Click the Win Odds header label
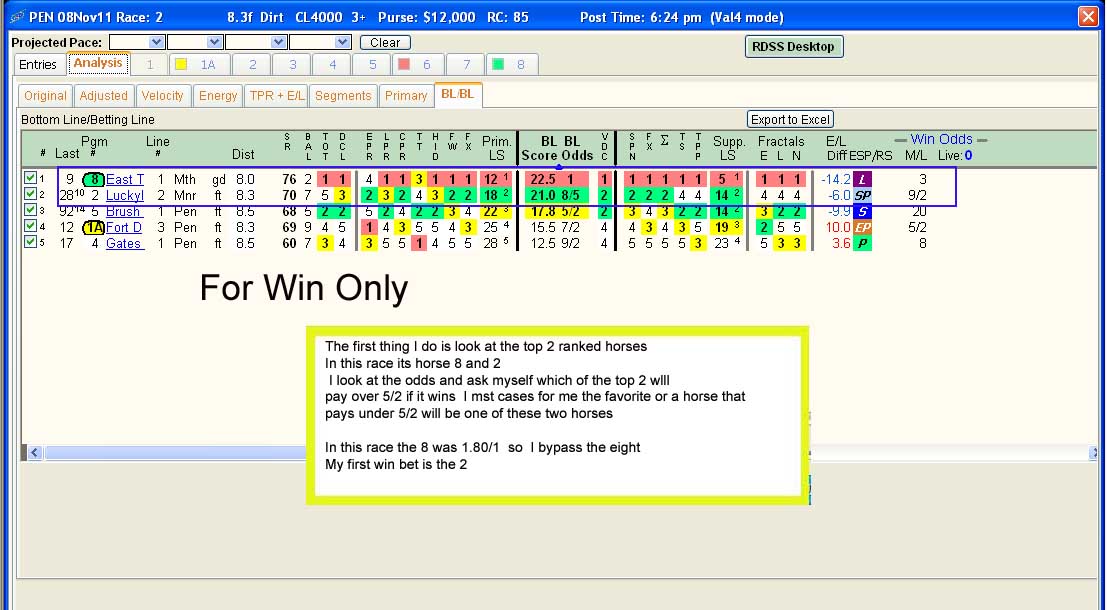Screen dimensions: 1107x610 point(941,139)
